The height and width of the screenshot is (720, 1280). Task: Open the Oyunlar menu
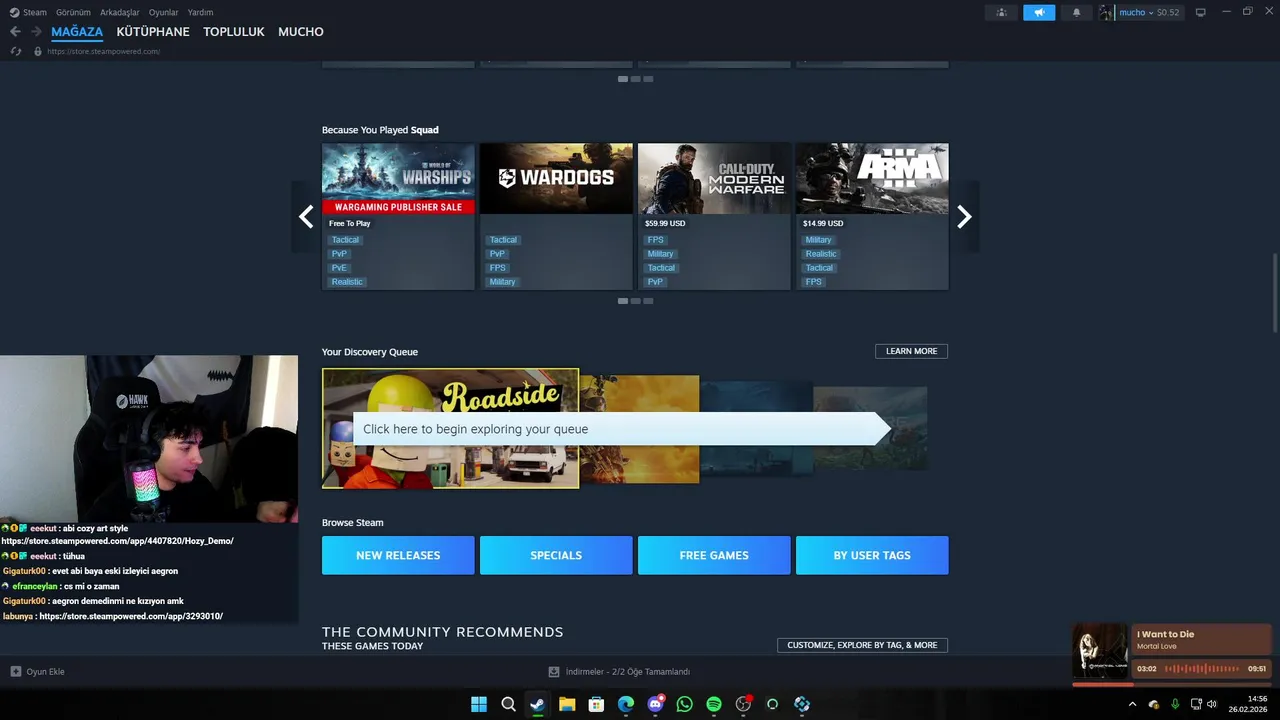tap(163, 13)
